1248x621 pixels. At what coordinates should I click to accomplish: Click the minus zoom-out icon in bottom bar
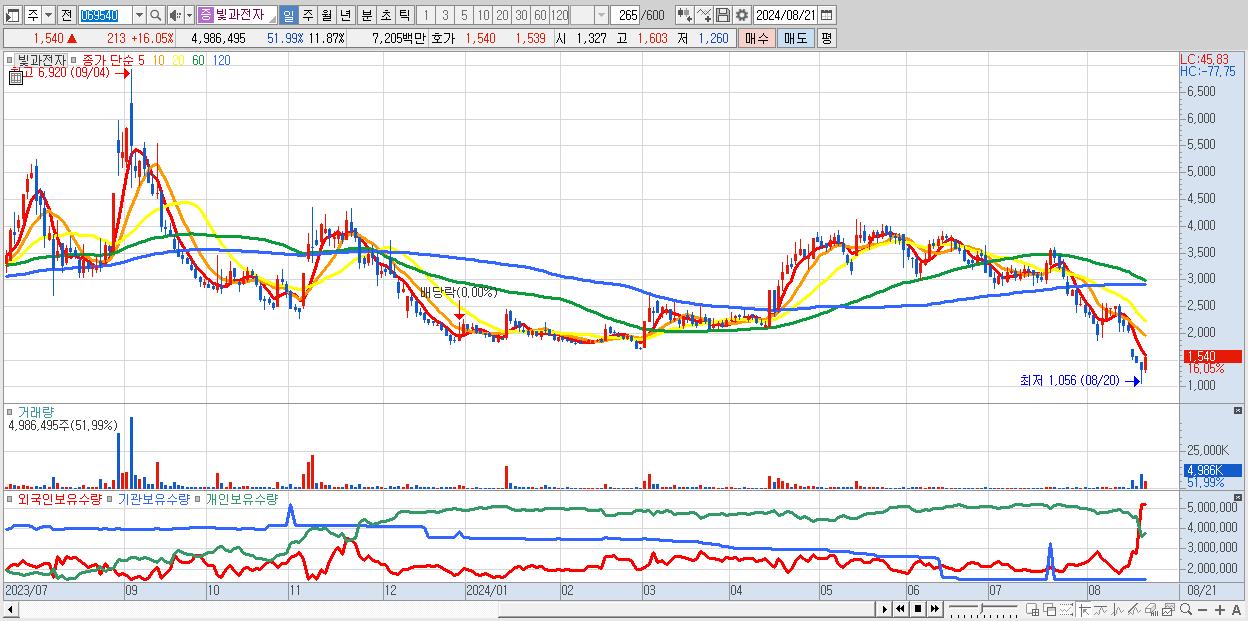(1202, 610)
